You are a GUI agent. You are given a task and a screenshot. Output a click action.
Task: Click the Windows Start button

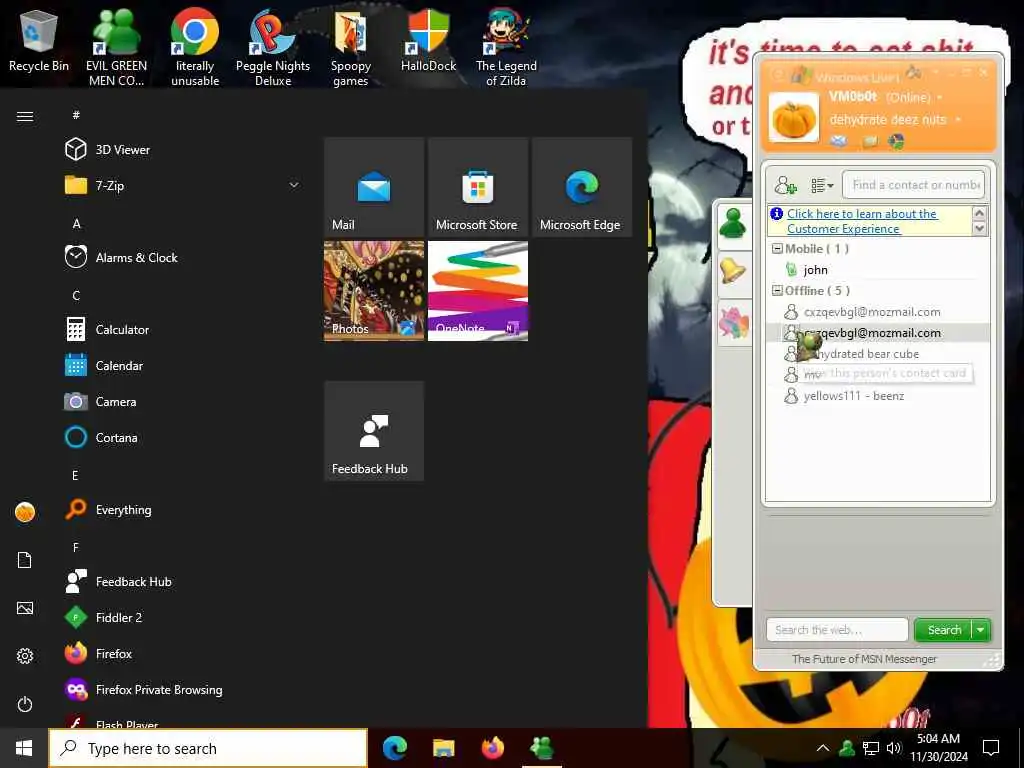24,748
